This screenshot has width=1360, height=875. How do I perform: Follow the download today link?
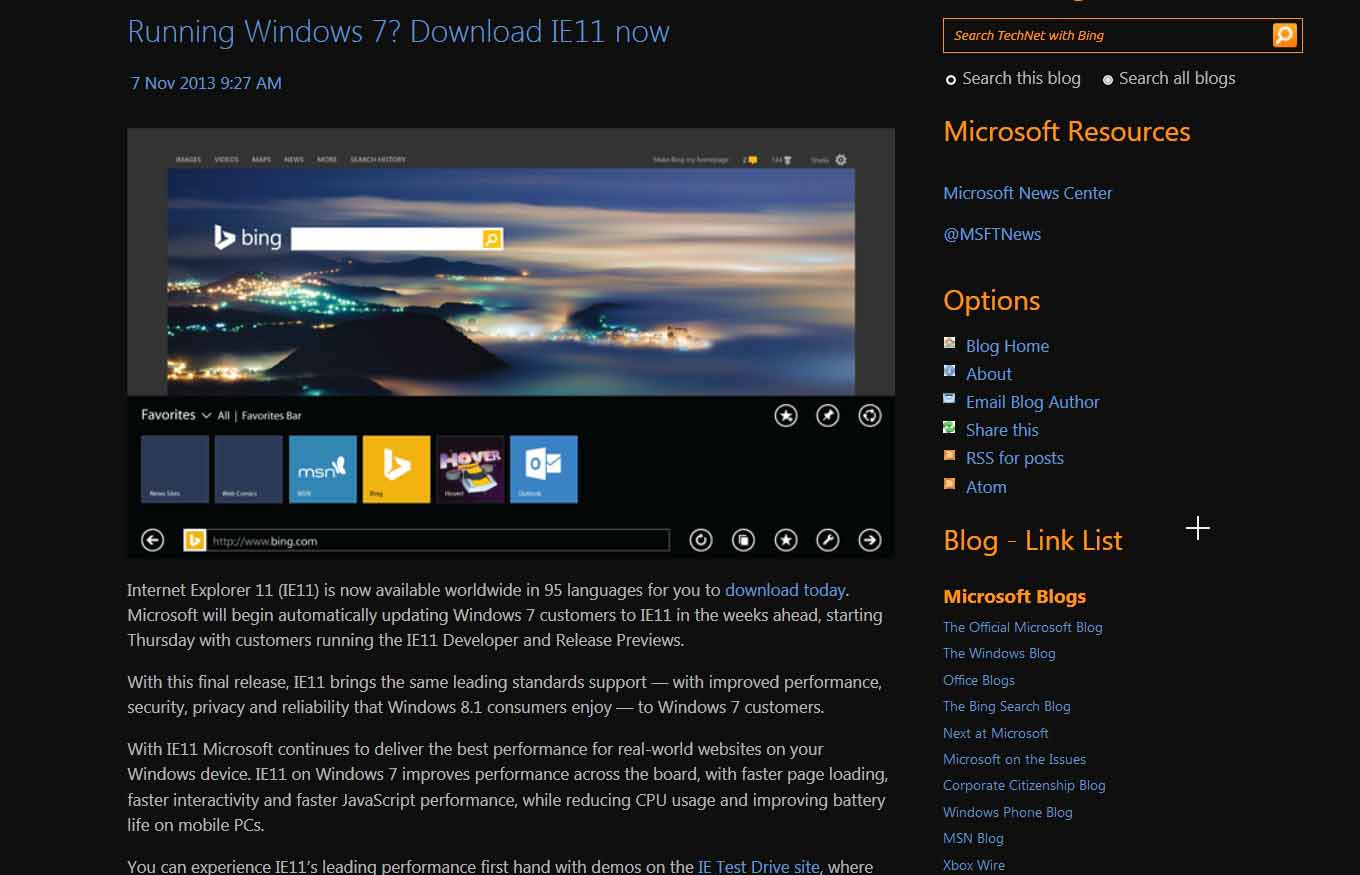[x=785, y=590]
